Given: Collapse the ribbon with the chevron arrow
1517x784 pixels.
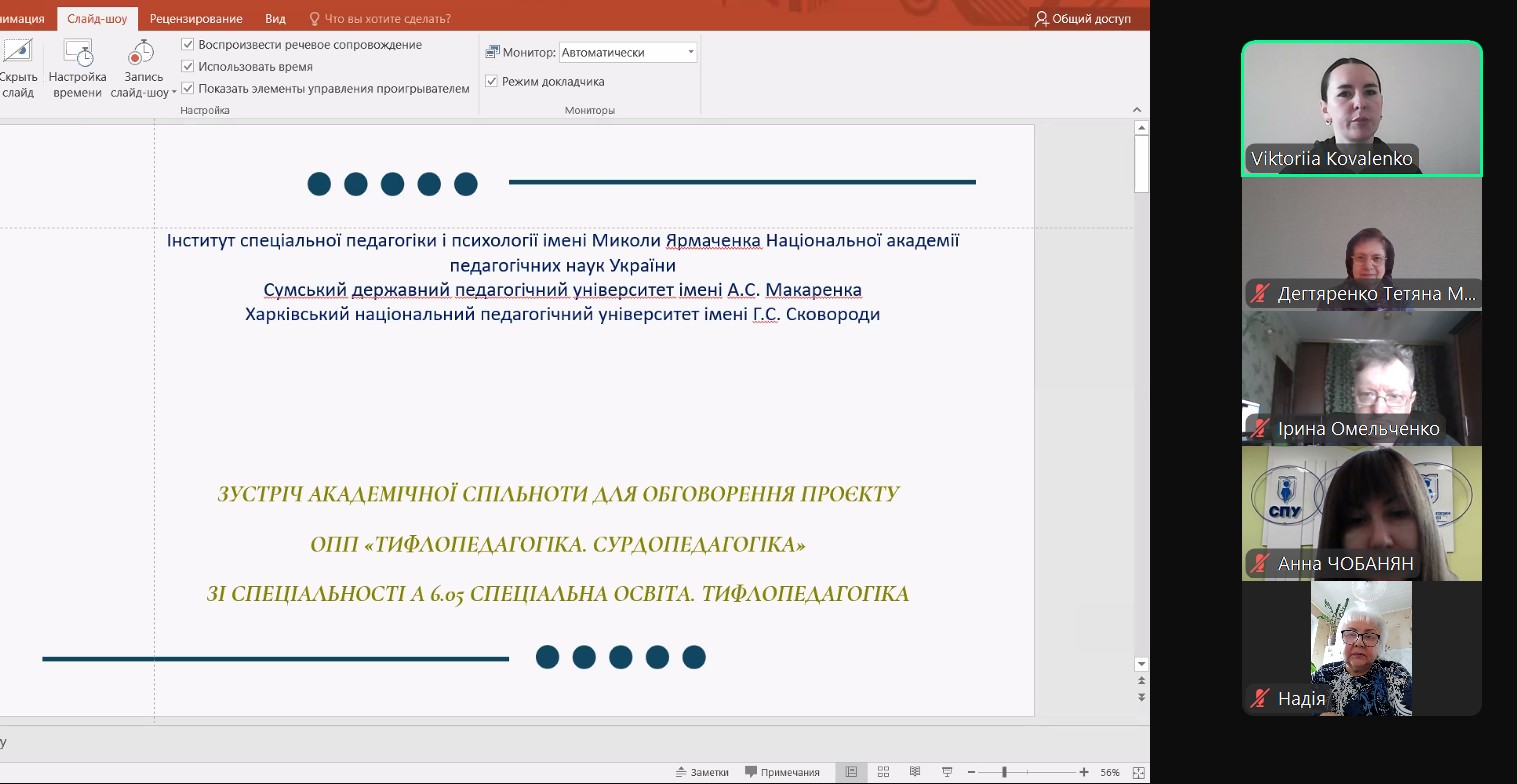Looking at the screenshot, I should pos(1137,110).
